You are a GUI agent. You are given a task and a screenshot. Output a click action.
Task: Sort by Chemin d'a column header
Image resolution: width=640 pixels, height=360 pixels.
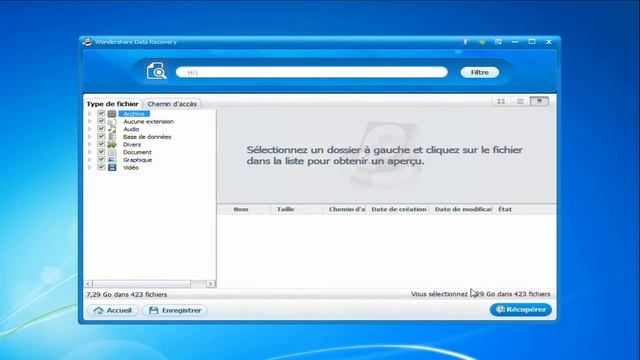coord(347,209)
